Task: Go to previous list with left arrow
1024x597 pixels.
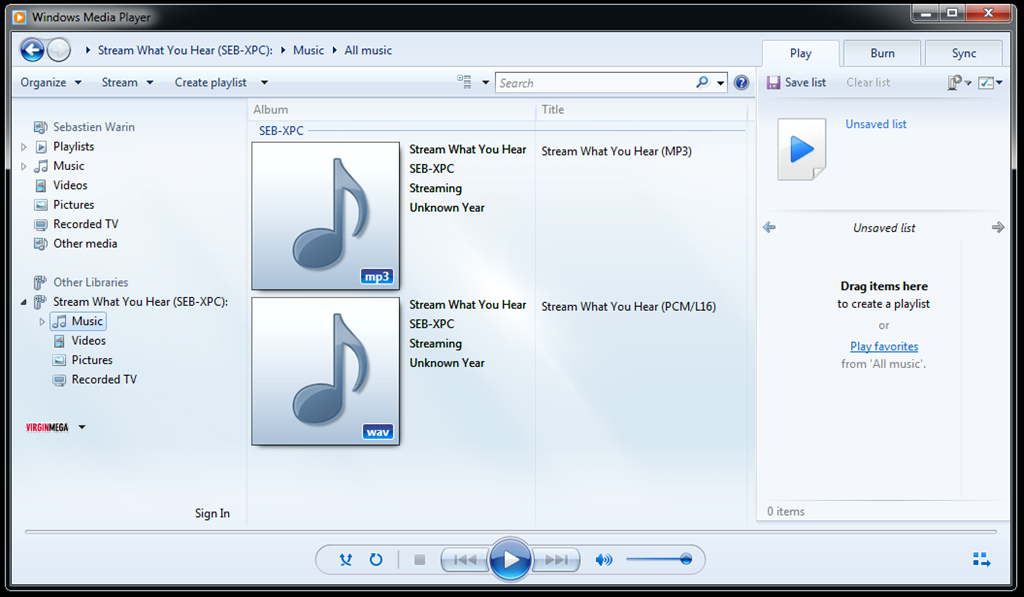Action: click(x=769, y=227)
